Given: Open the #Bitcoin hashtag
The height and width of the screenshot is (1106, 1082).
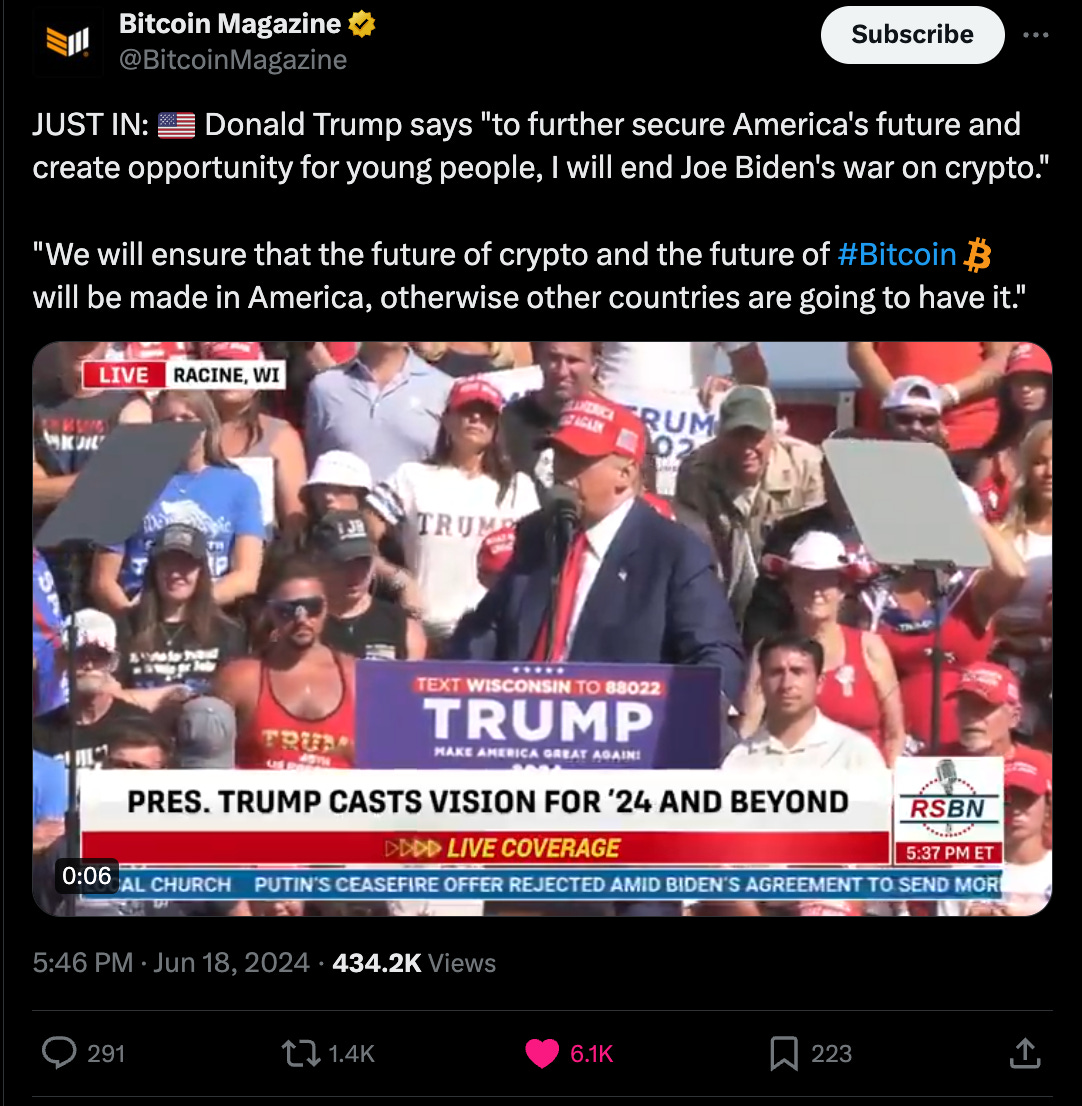Looking at the screenshot, I should coord(896,254).
